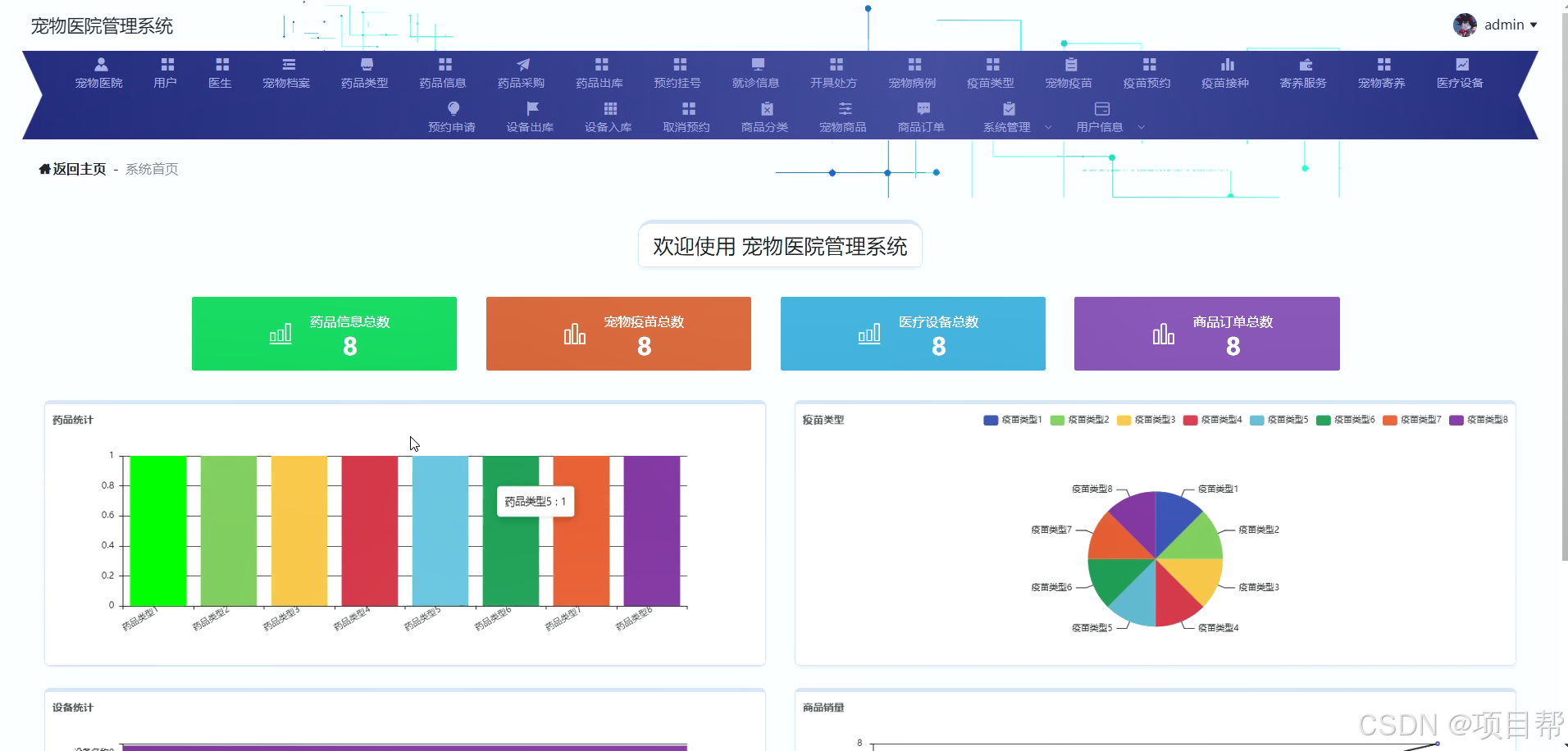1568x751 pixels.
Task: Toggle 疫苗类型4 legend entry
Action: 1213,420
